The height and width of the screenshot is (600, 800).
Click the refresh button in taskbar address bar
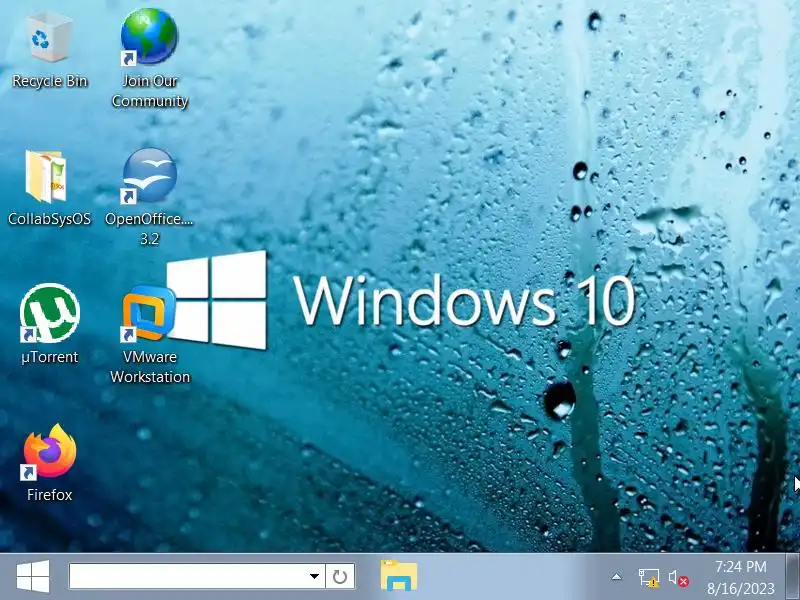point(340,576)
